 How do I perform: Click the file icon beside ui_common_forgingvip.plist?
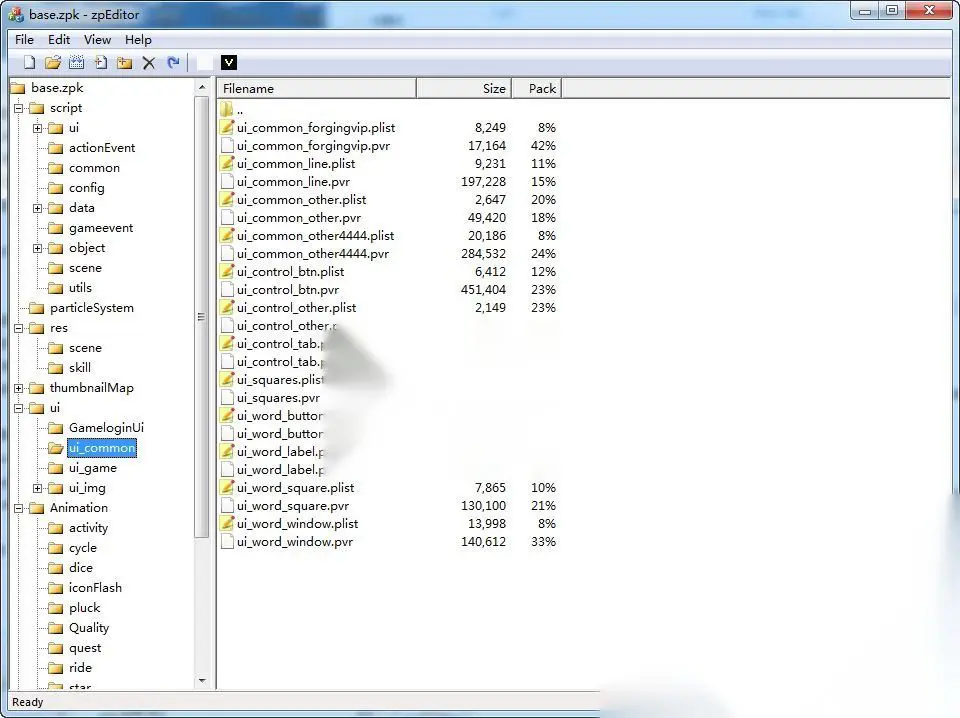[x=227, y=127]
